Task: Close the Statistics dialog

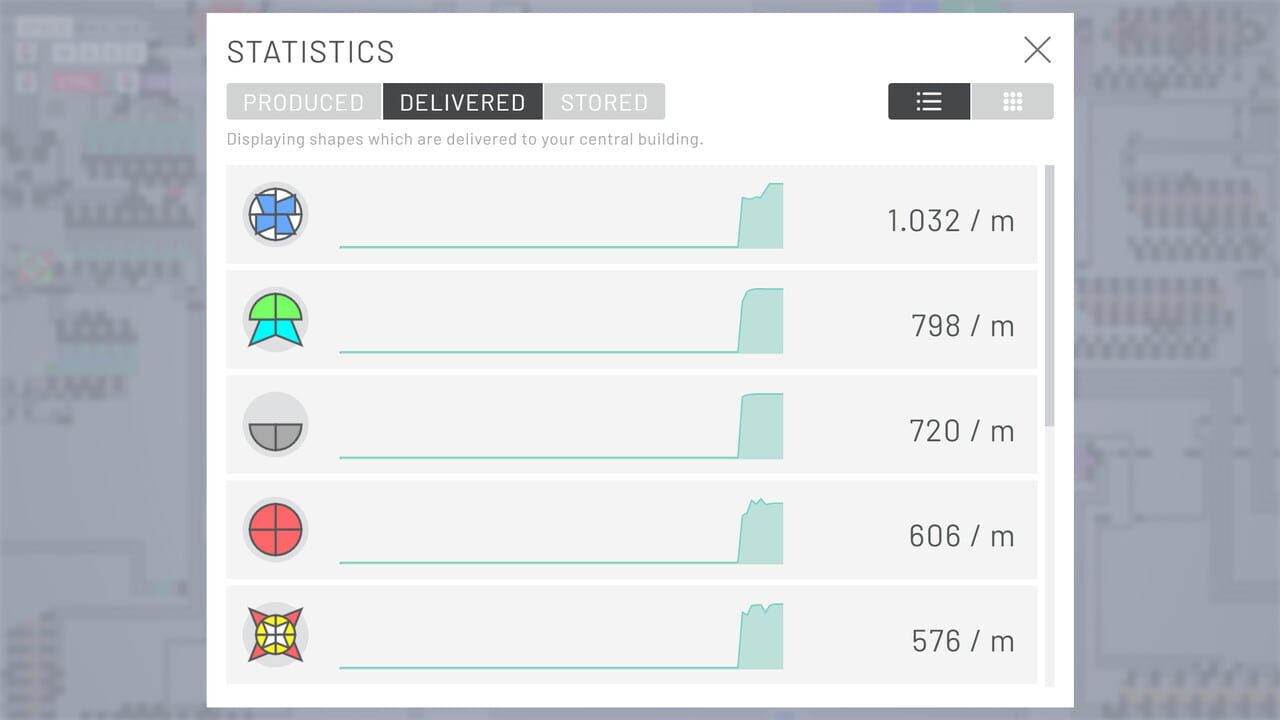Action: [x=1037, y=50]
